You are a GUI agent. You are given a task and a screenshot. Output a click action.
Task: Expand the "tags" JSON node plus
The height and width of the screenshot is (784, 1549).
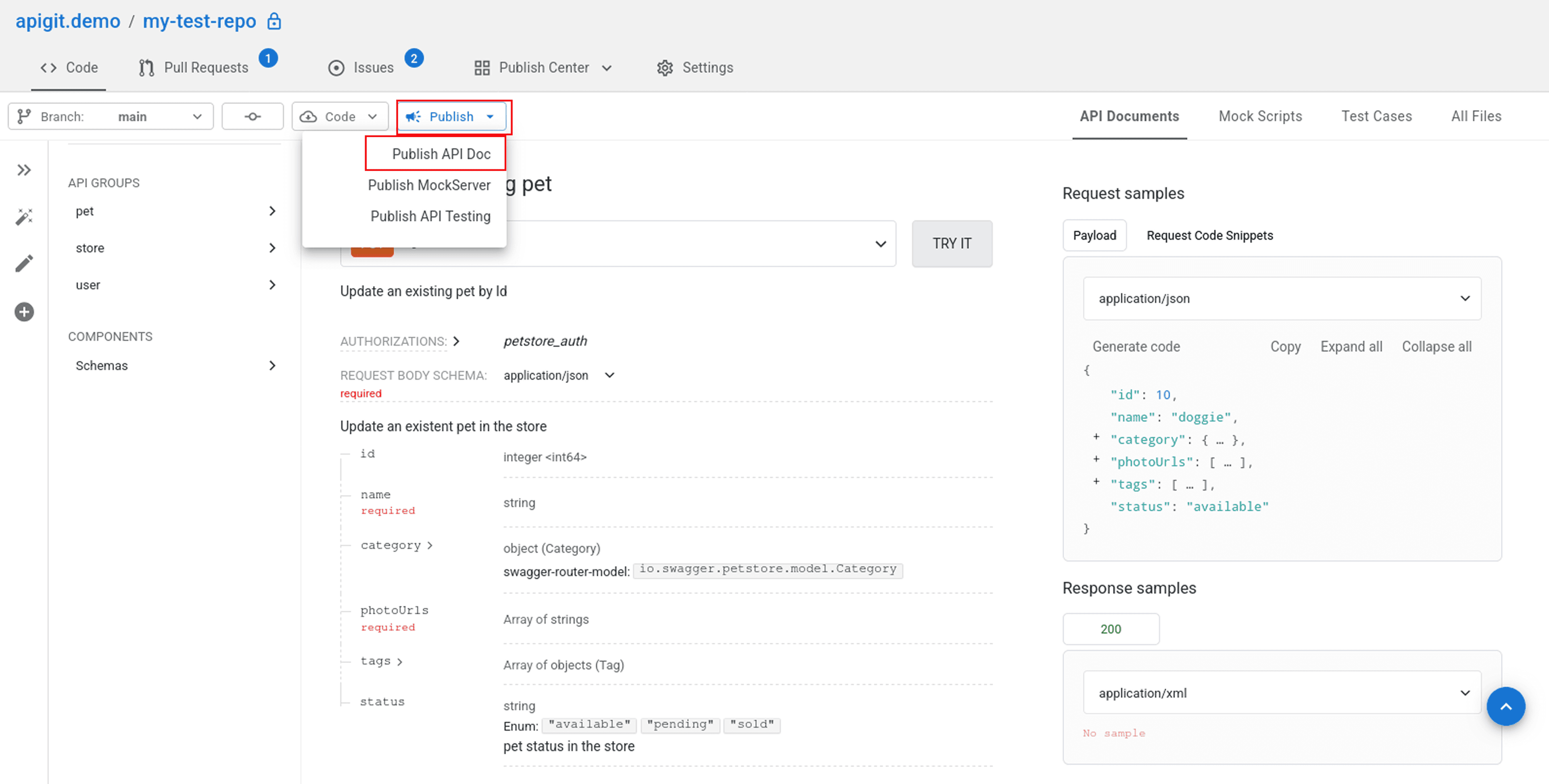point(1096,482)
